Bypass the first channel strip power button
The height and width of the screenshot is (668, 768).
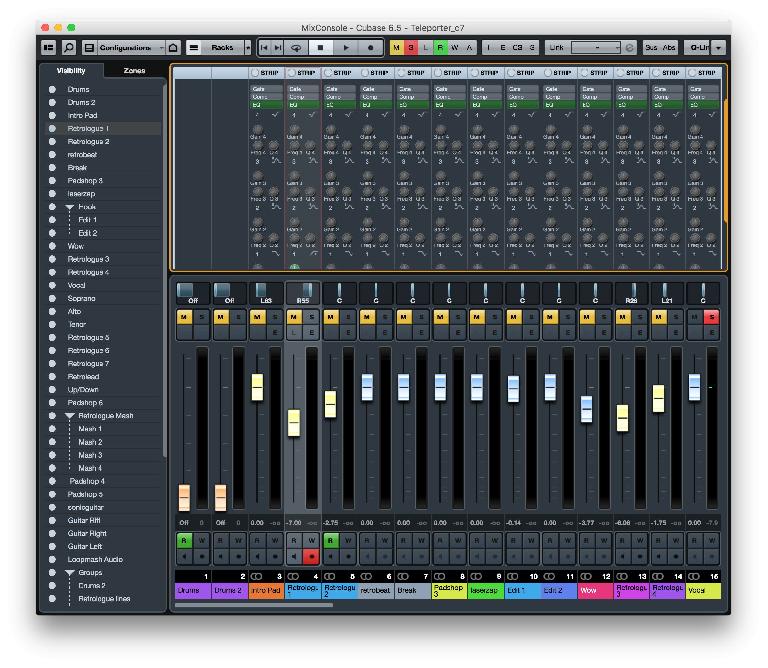coord(255,73)
